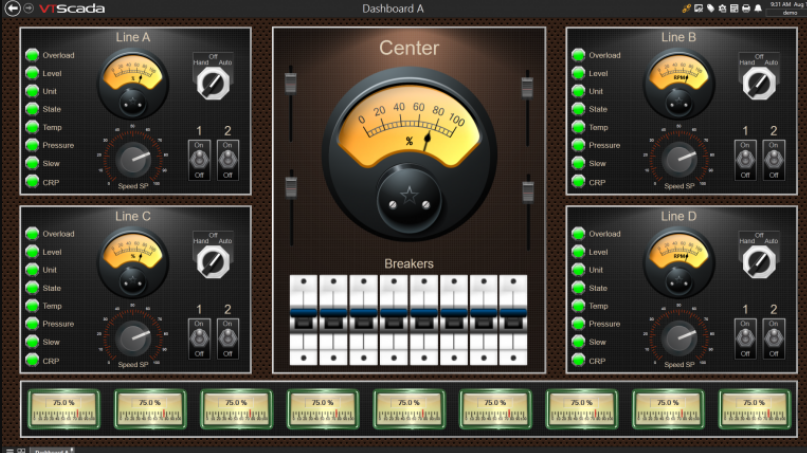Click the Line D Level indicator light
Screen dimensions: 807x453
(578, 252)
